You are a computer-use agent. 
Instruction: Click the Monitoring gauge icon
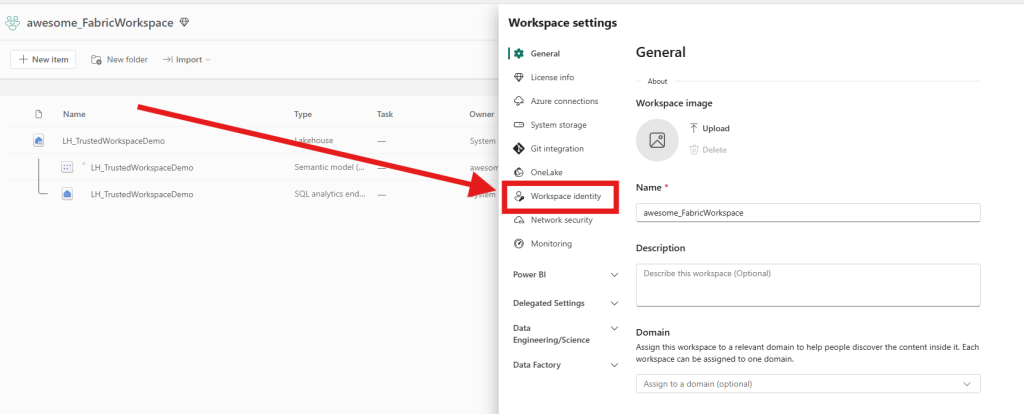pos(519,244)
